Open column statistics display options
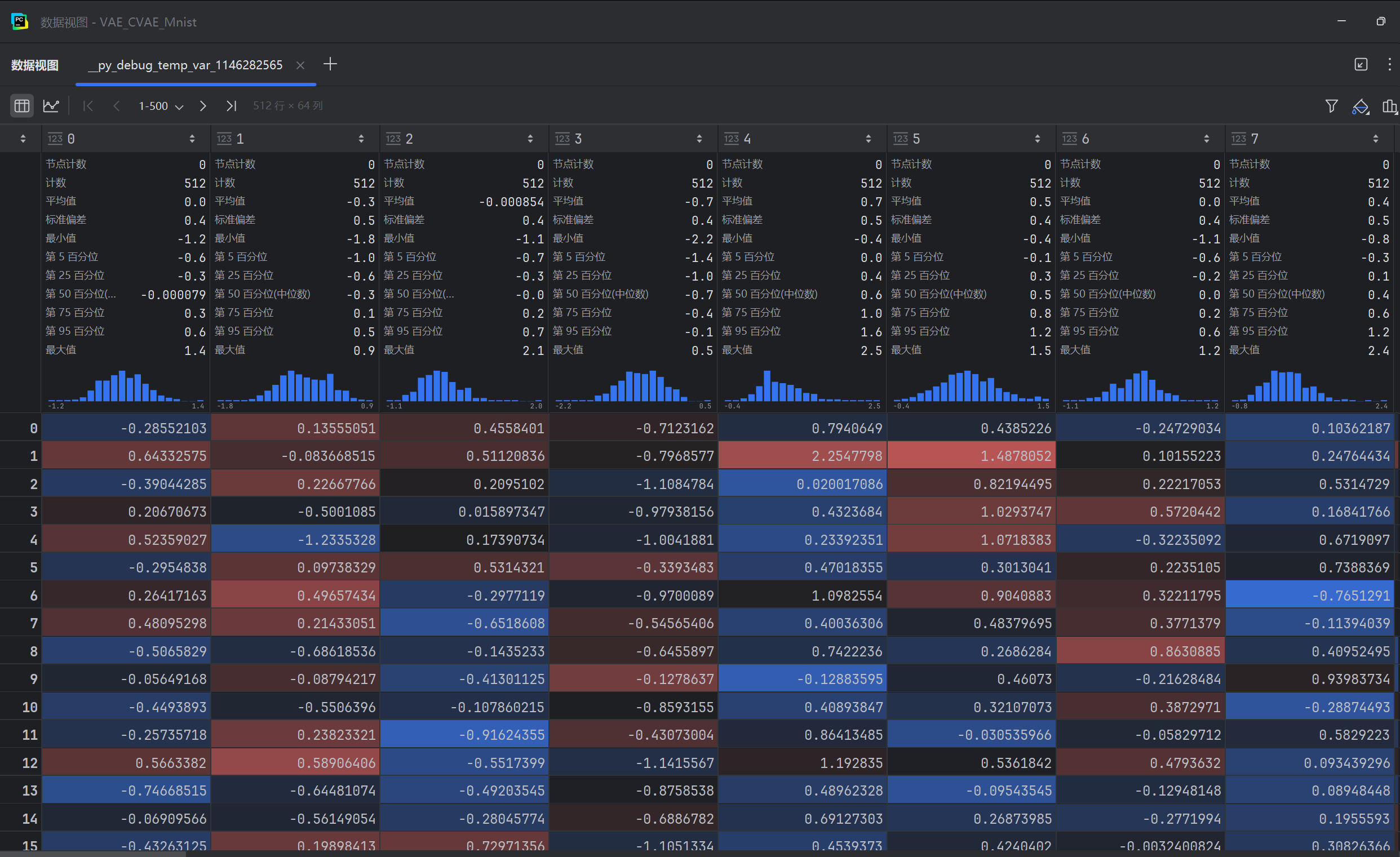 tap(1389, 106)
